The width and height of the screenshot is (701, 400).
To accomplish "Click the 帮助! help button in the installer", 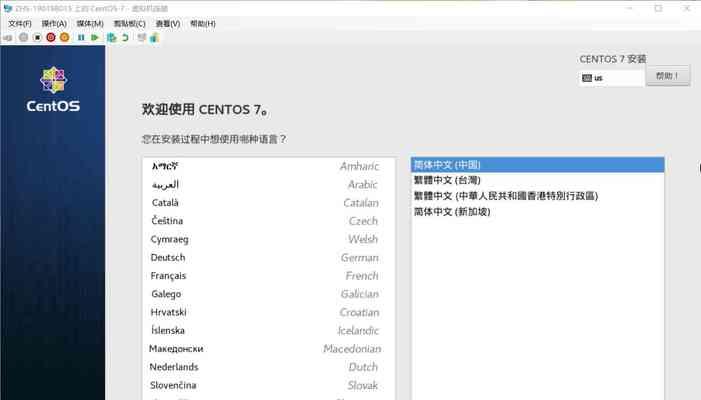I will tap(668, 76).
